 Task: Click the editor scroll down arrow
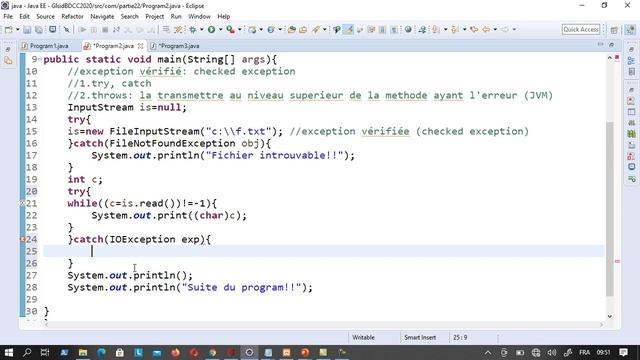pos(610,316)
